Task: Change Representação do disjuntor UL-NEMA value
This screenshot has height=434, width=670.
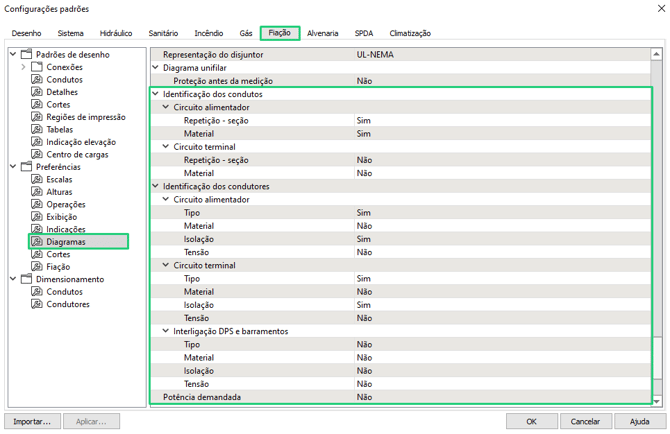Action: tap(375, 54)
